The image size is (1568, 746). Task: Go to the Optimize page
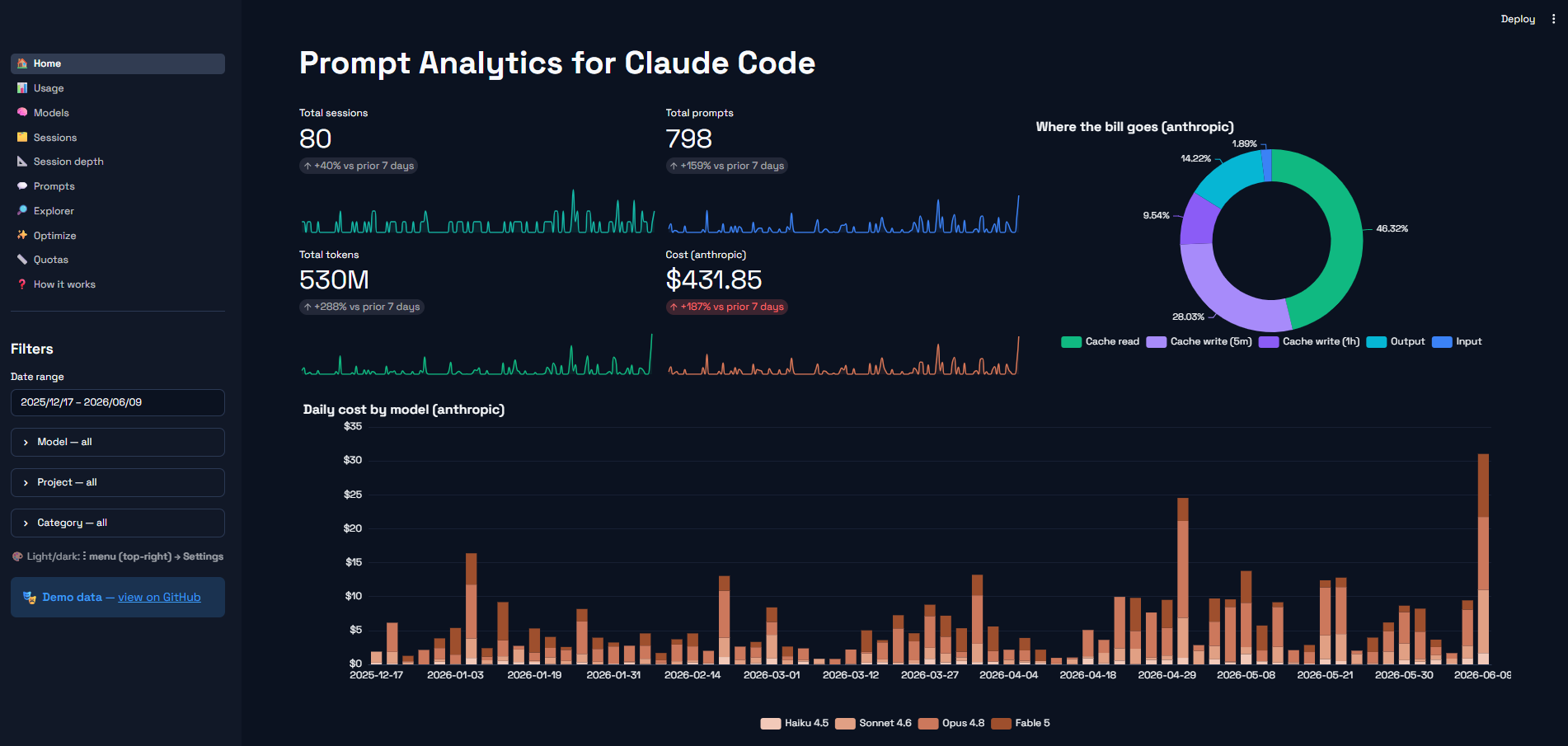118,236
